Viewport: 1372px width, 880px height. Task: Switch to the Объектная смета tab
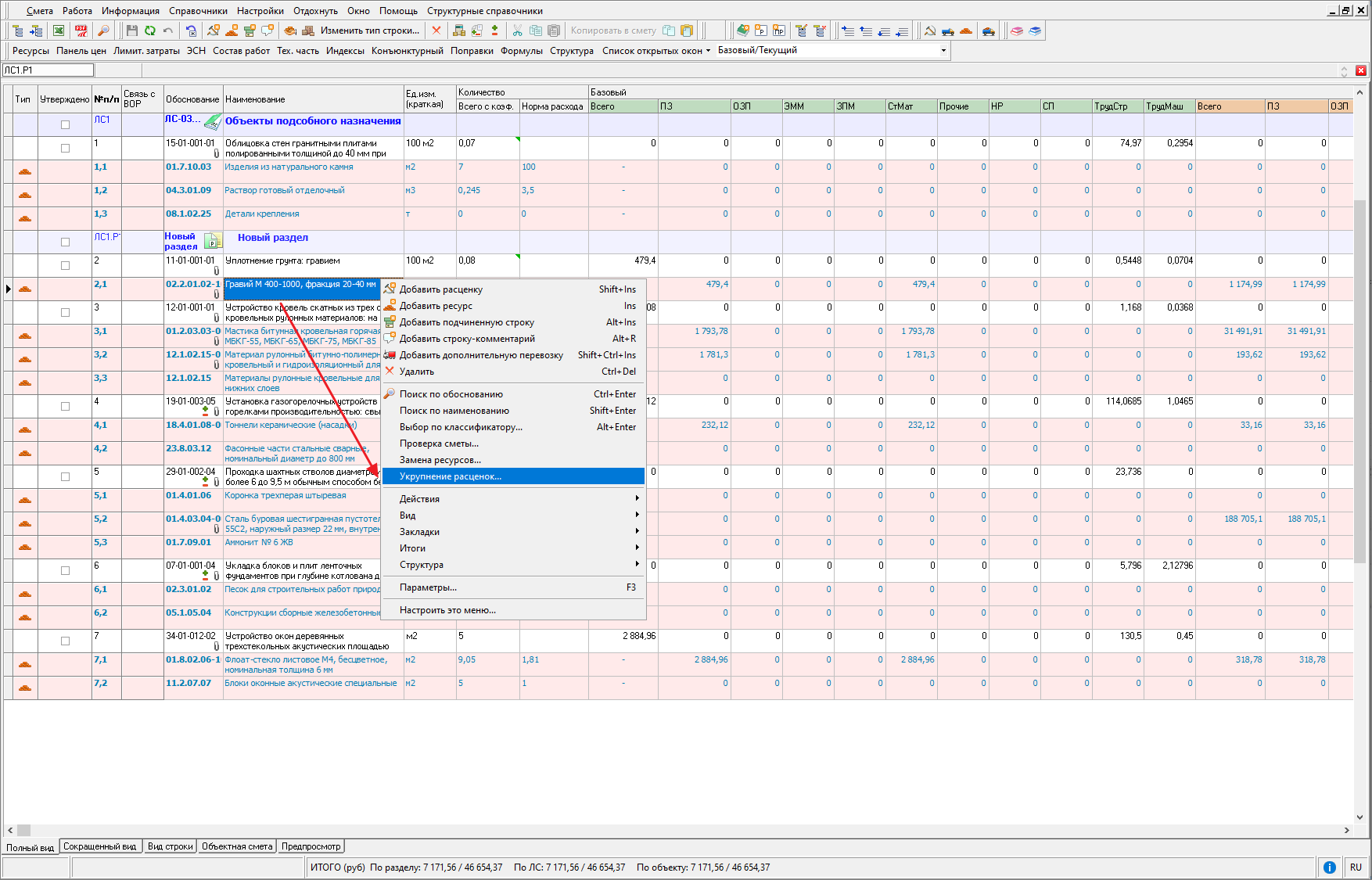point(237,846)
